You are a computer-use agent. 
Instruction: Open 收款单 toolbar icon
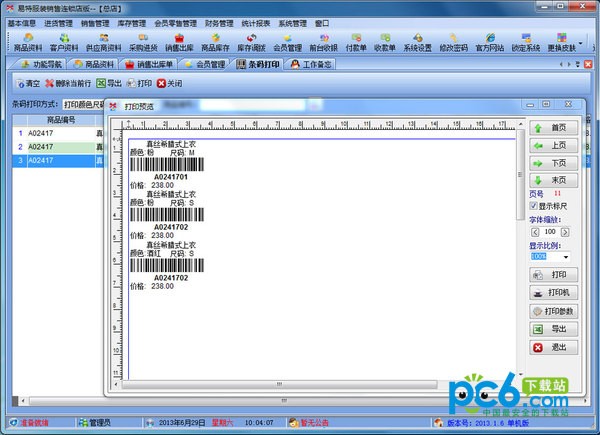385,42
